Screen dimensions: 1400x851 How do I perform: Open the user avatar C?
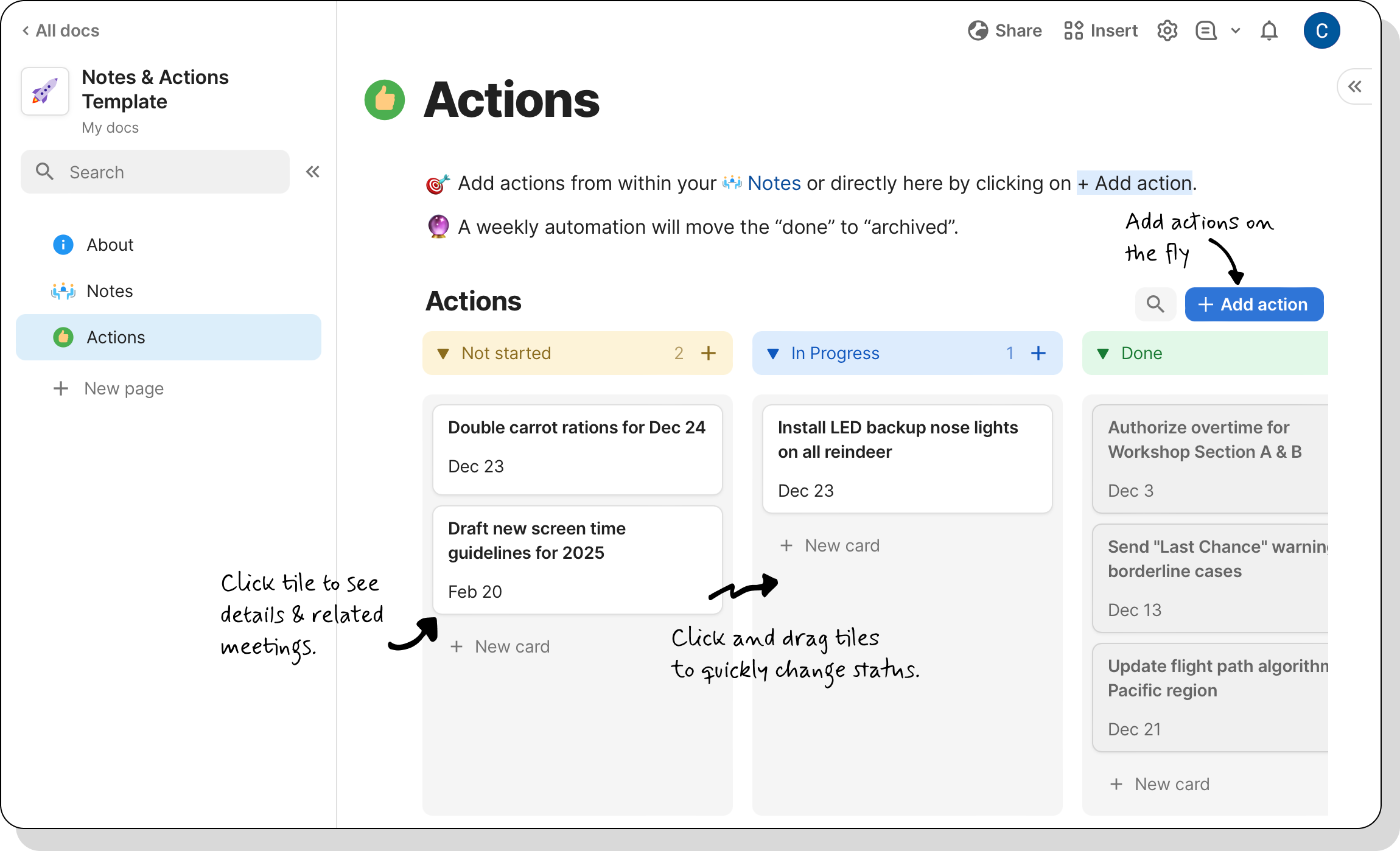[1321, 30]
